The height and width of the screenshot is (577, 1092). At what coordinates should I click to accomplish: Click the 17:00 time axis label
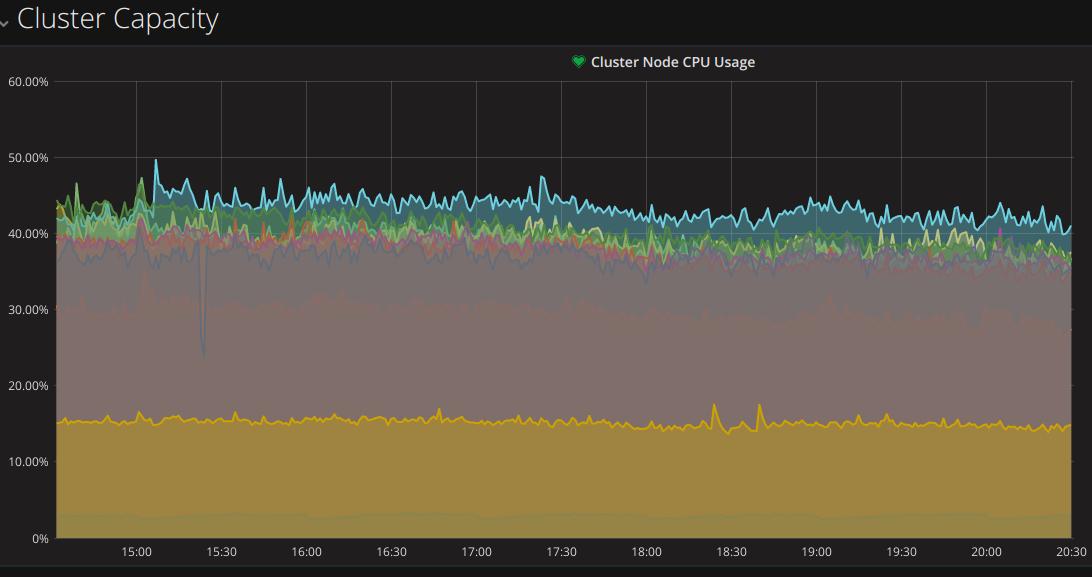point(476,552)
